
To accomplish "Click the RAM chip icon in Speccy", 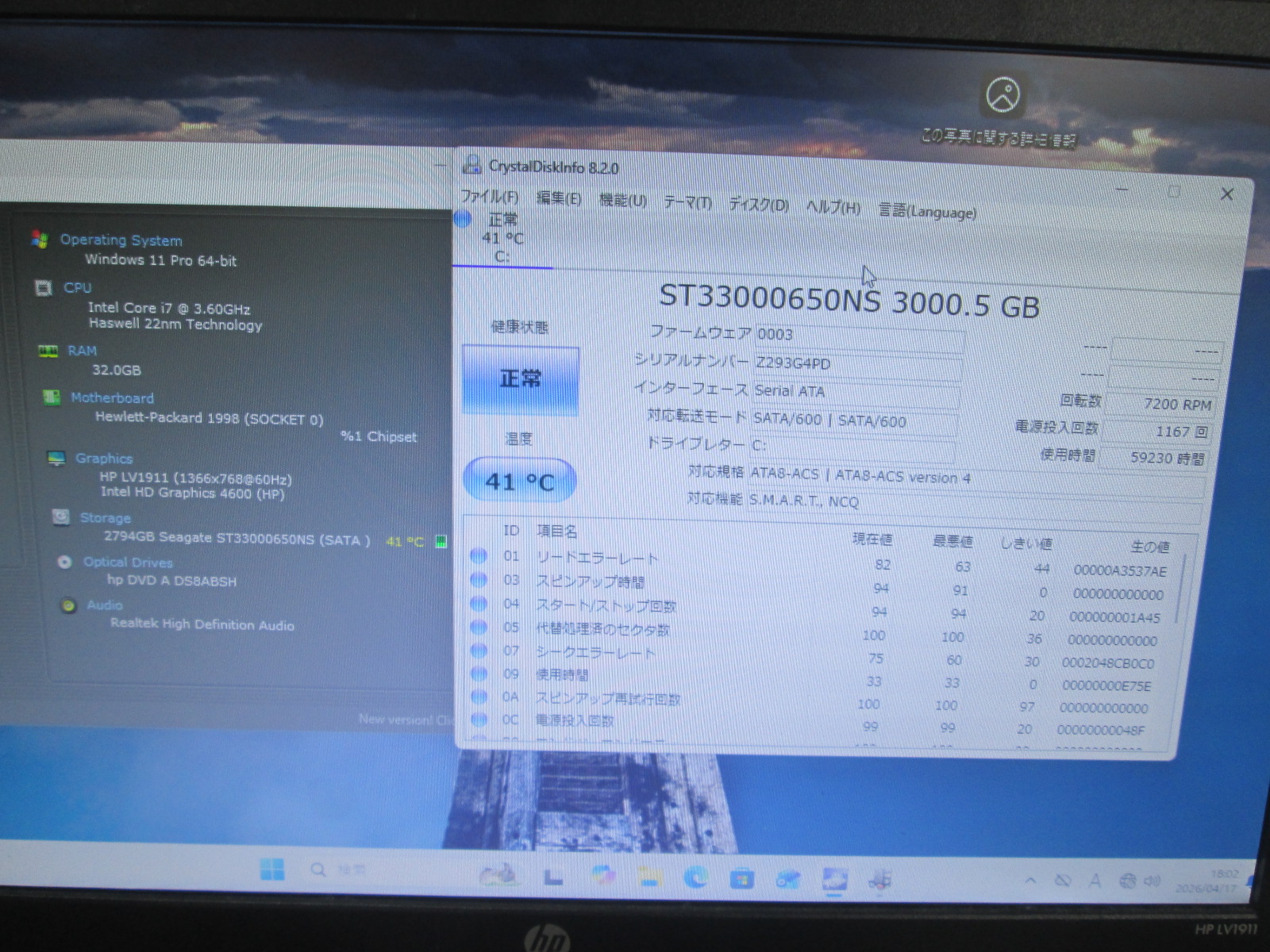I will click(48, 351).
